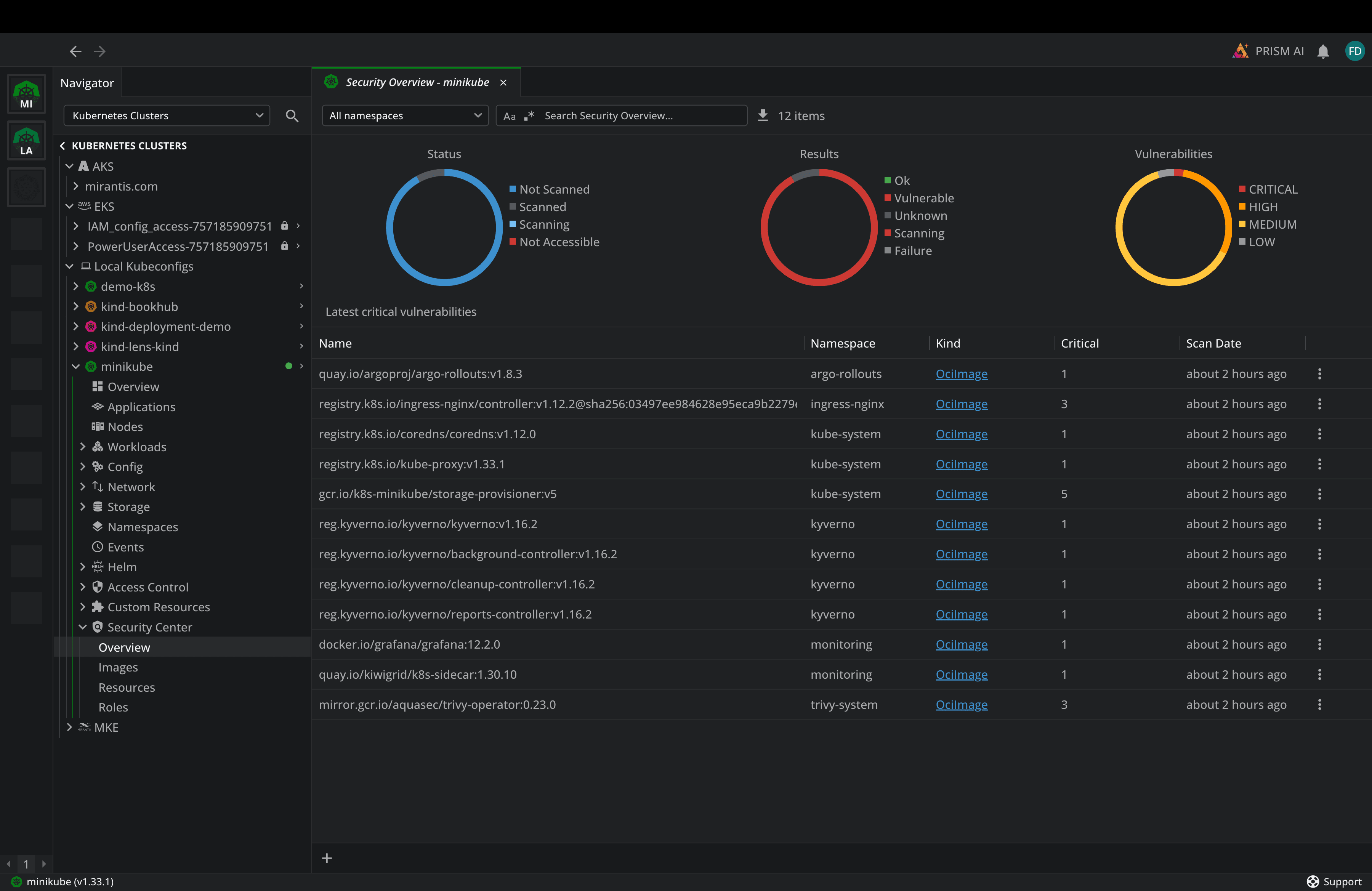Click the Search Security Overview field

click(x=640, y=116)
